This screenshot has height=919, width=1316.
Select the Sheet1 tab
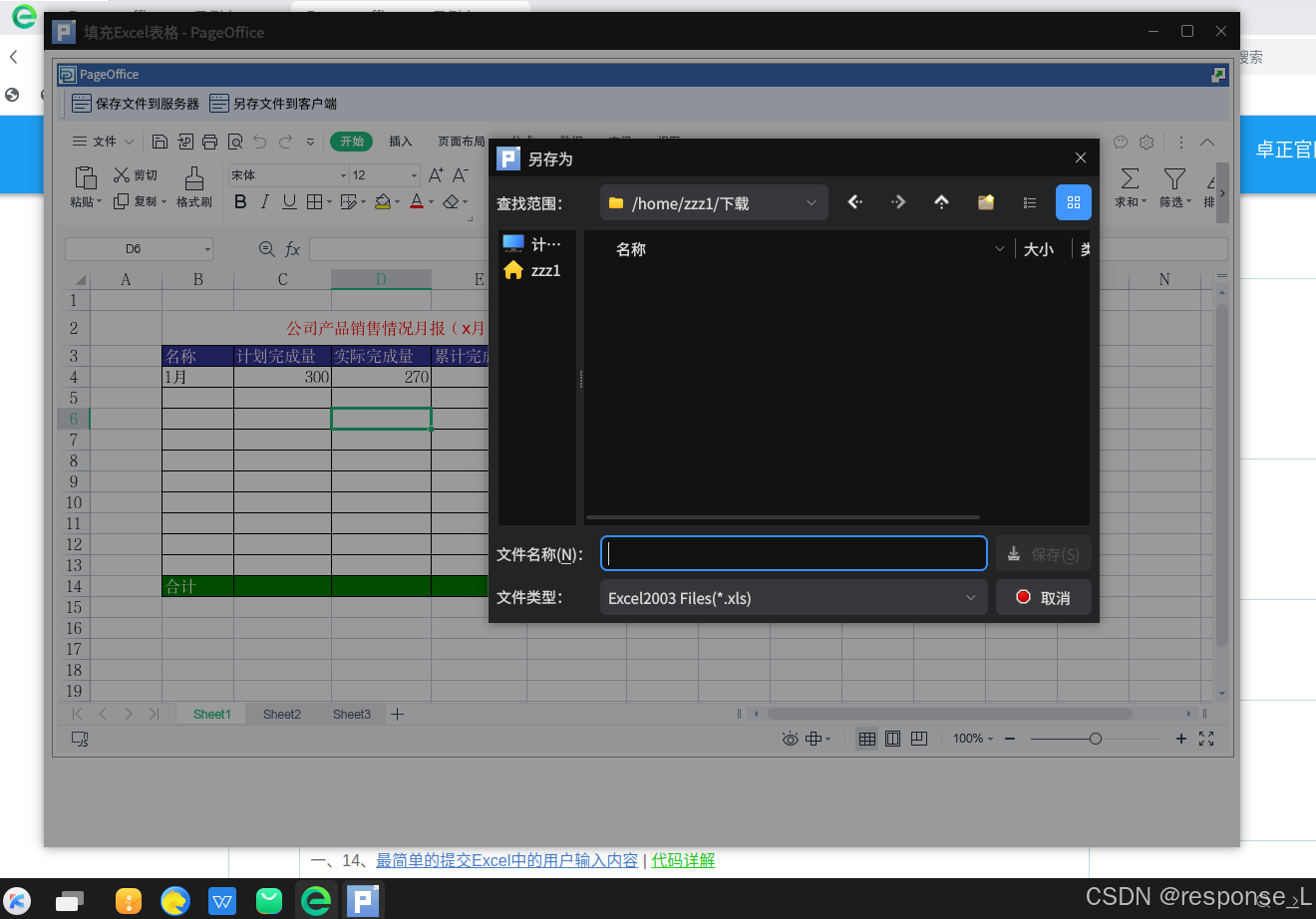[x=211, y=714]
